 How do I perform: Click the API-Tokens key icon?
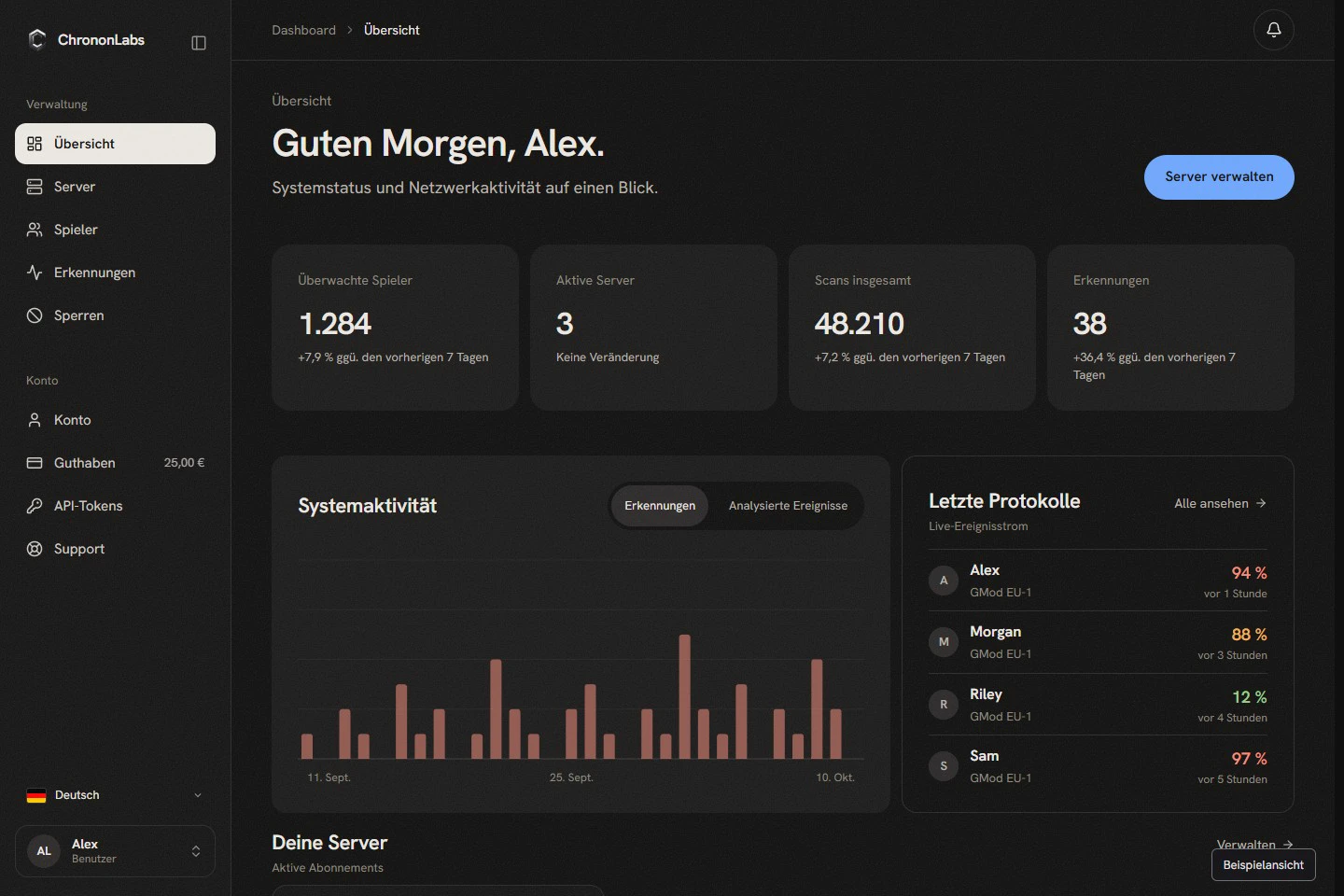pyautogui.click(x=35, y=506)
